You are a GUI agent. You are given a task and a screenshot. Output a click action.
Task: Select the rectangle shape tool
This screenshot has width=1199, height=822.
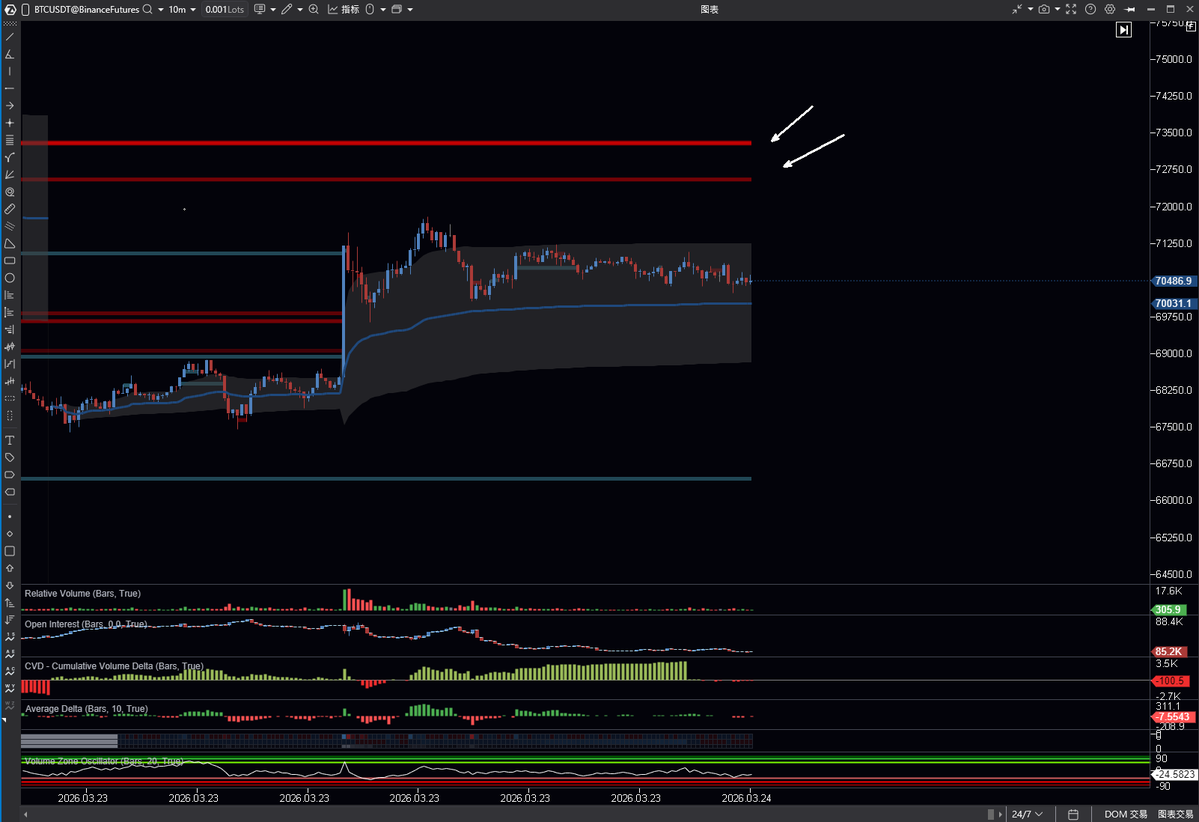(10, 261)
